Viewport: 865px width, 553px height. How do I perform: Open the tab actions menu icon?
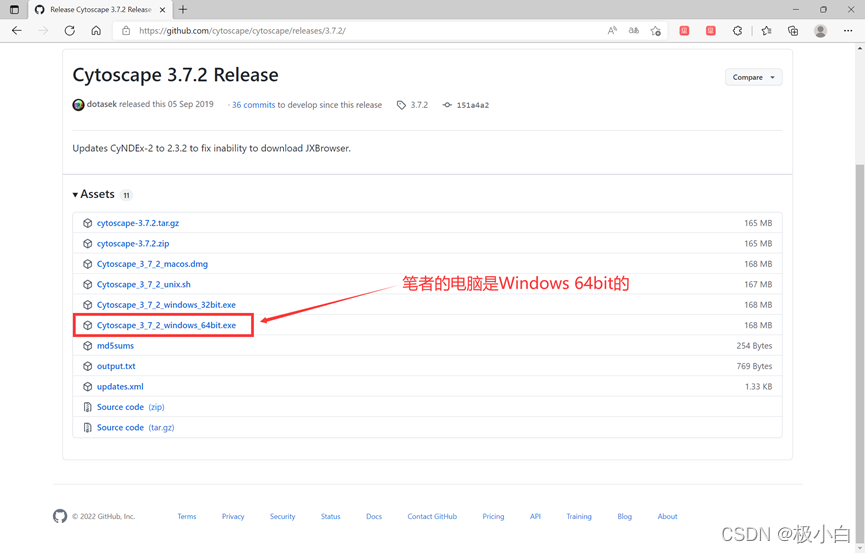coord(14,9)
